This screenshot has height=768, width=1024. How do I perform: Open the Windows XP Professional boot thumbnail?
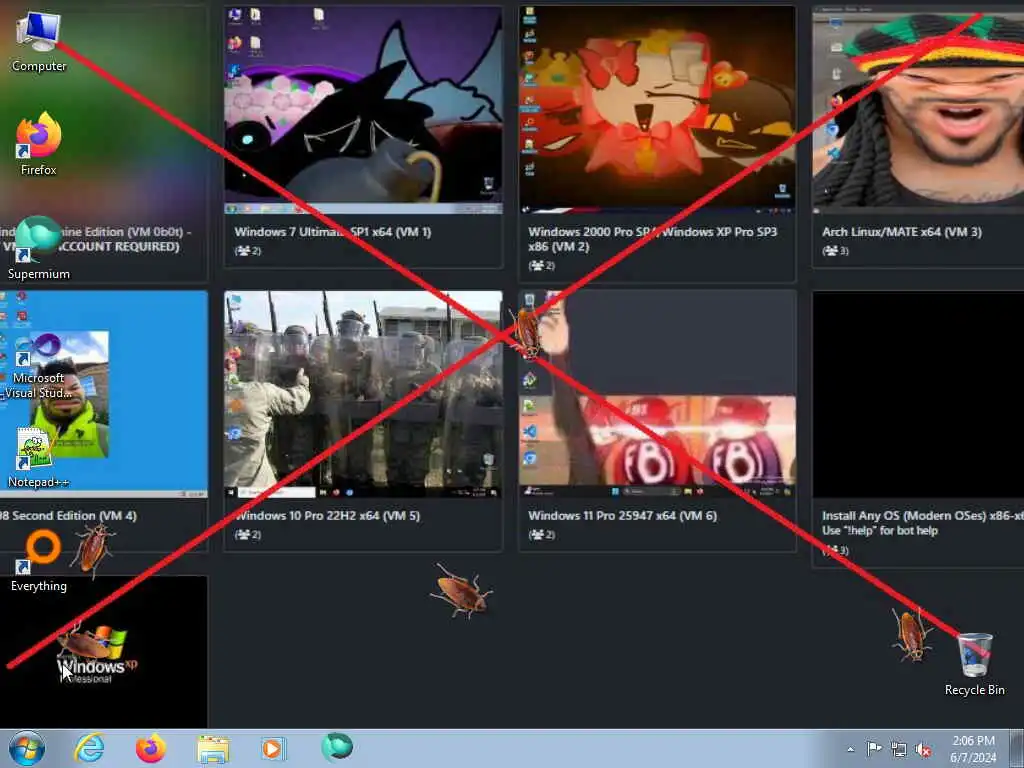[104, 651]
